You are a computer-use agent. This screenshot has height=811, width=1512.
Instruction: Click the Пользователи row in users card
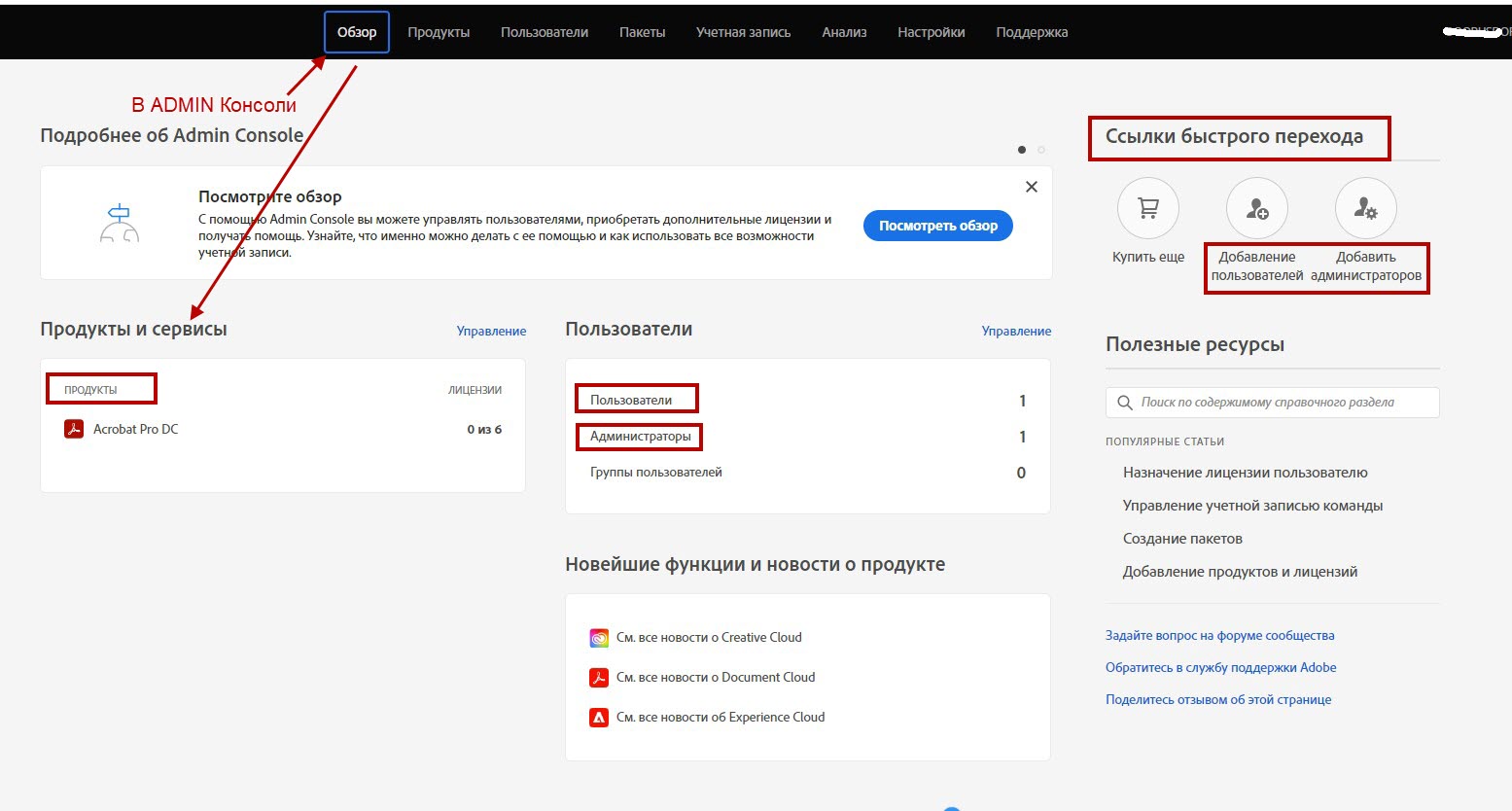click(x=808, y=401)
